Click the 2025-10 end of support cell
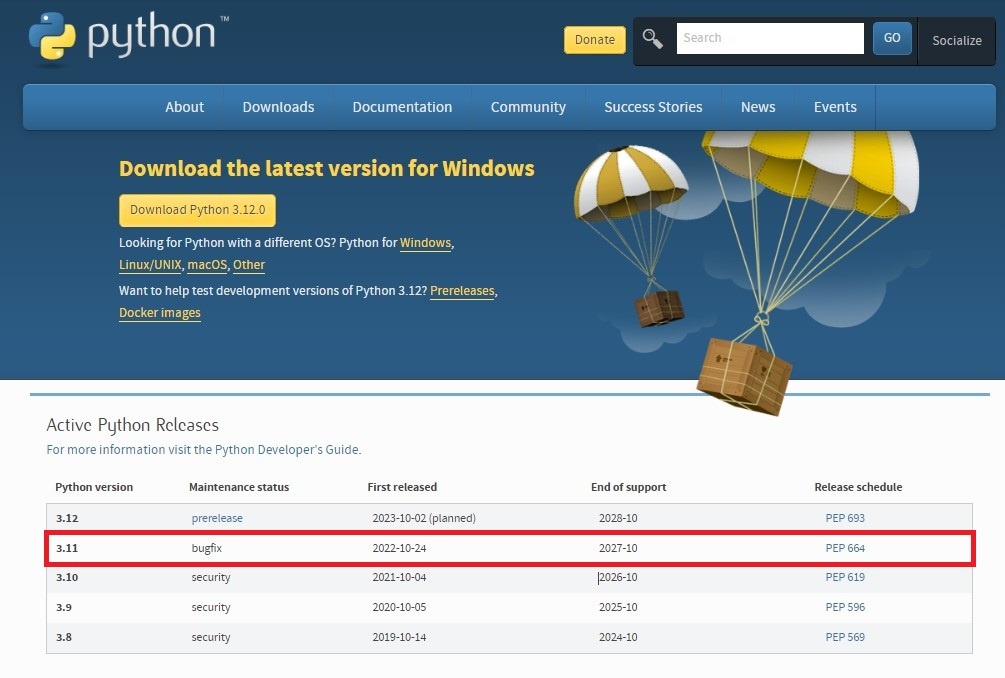1005x678 pixels. coord(618,607)
